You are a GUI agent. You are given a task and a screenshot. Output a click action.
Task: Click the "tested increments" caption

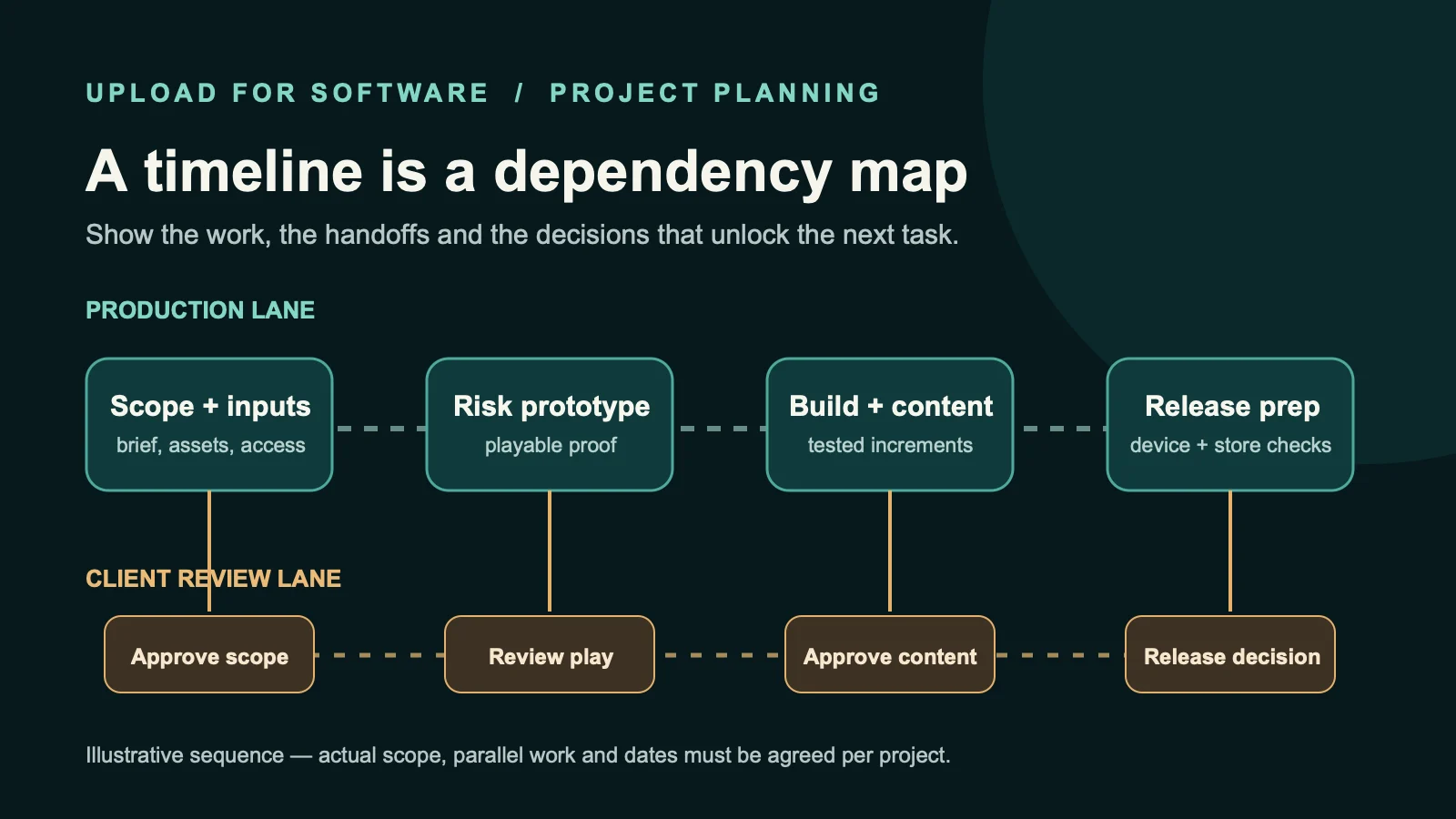click(x=890, y=445)
